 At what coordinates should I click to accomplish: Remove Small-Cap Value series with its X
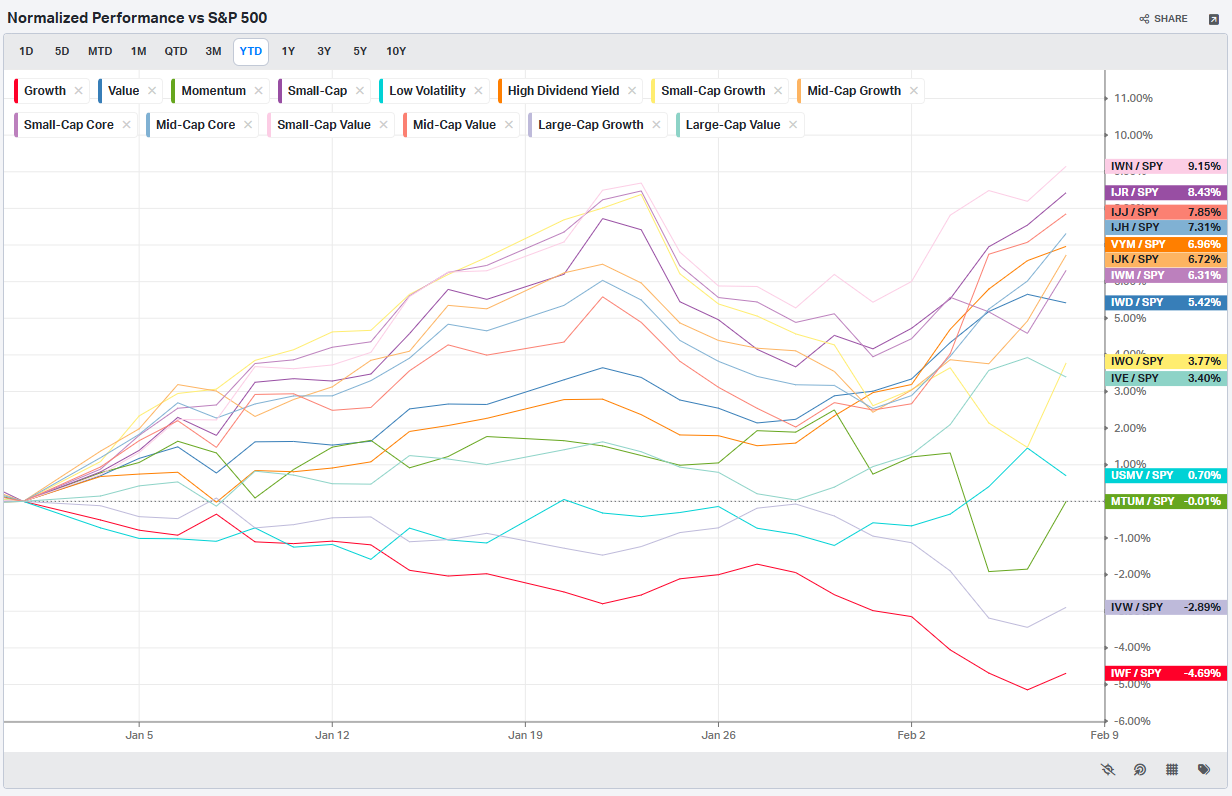[x=384, y=125]
